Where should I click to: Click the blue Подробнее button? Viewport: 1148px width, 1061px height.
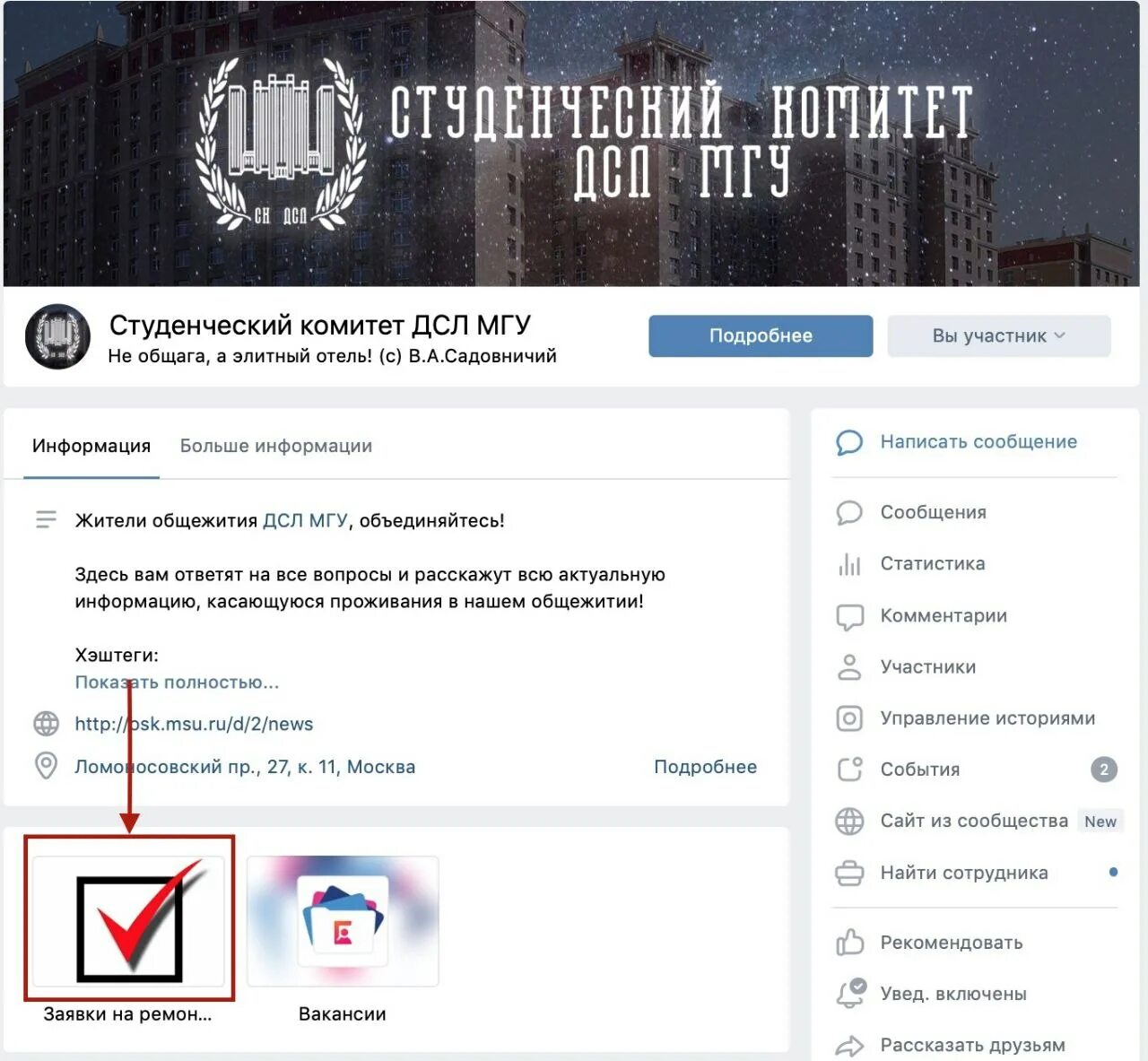coord(761,336)
